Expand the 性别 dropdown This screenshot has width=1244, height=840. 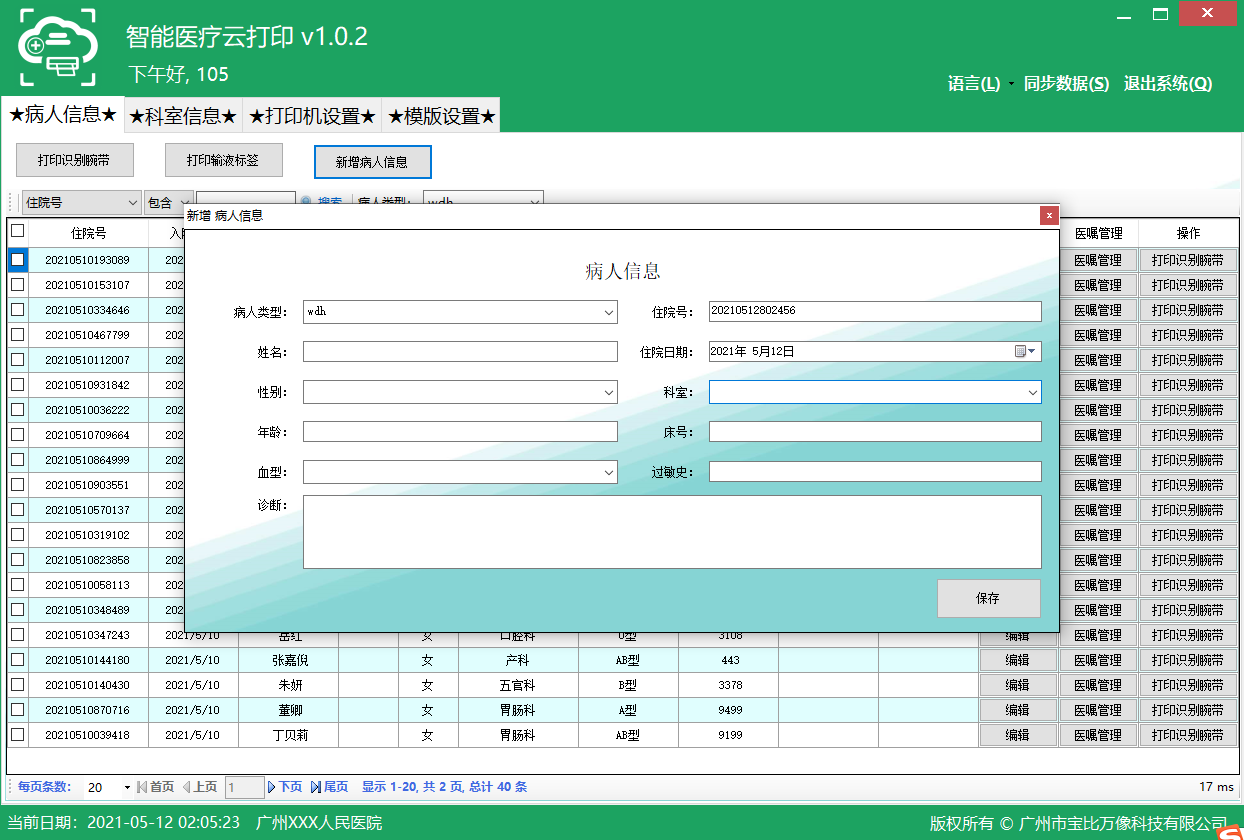tap(609, 393)
